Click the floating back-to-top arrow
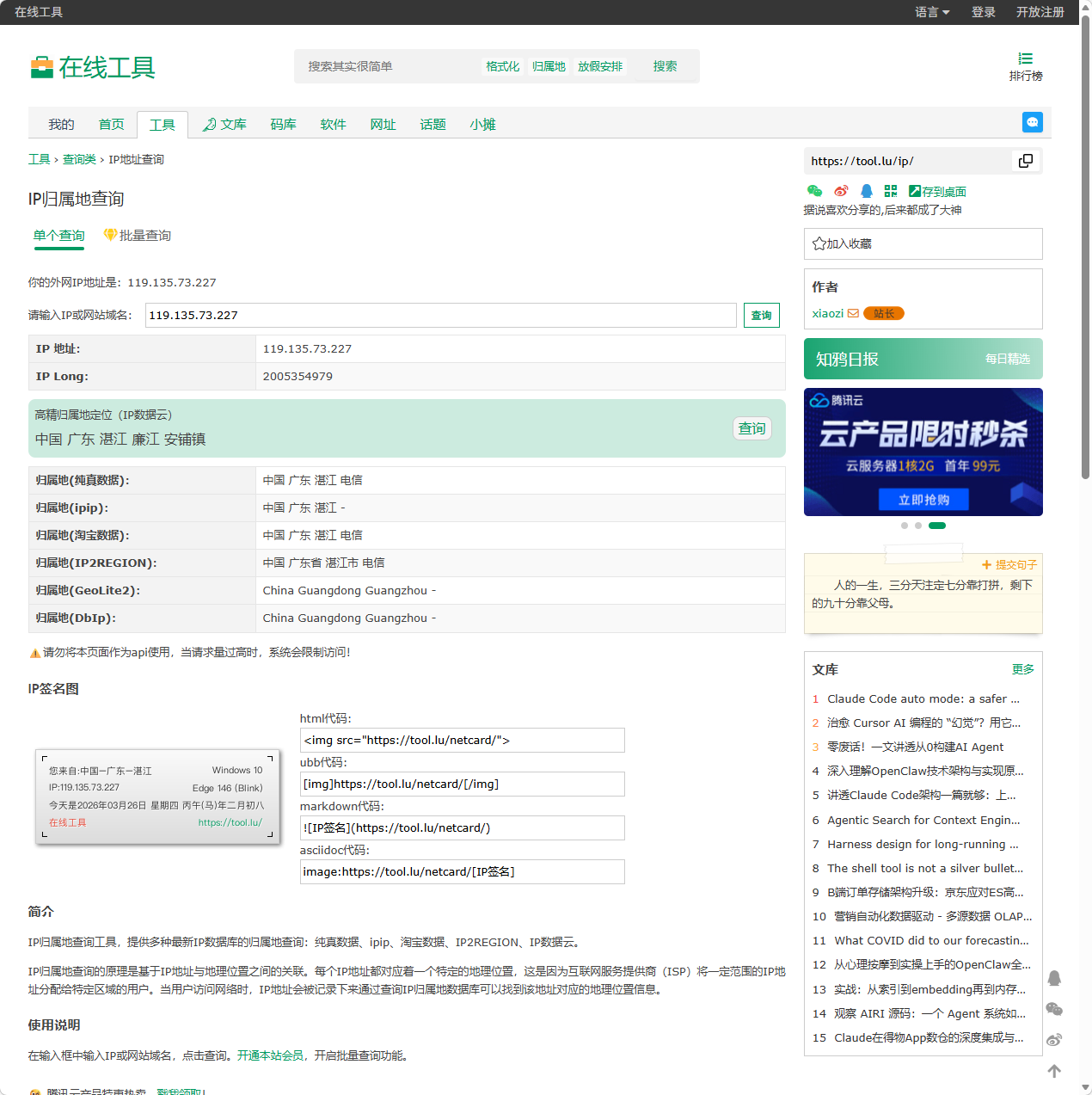 click(x=1054, y=1071)
